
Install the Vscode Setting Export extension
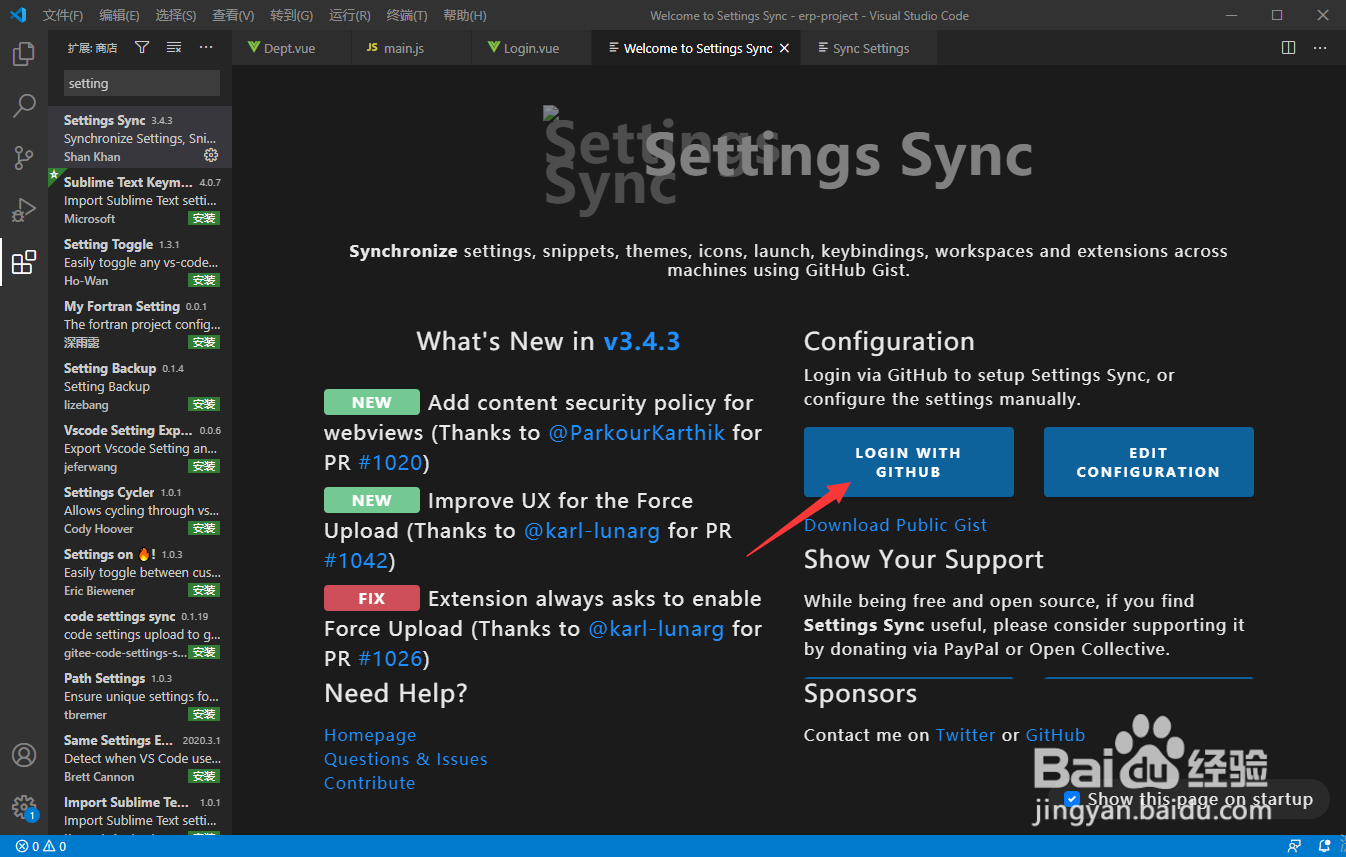point(204,466)
